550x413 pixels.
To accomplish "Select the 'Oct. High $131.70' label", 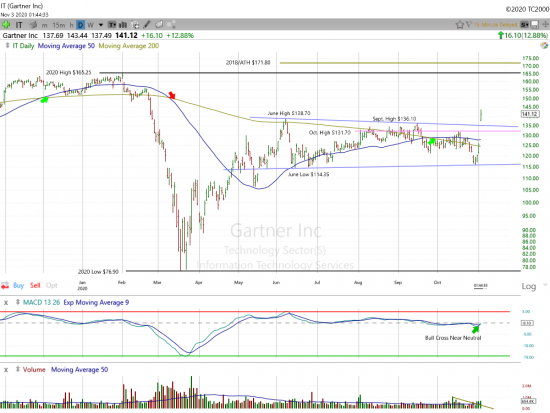I will point(330,133).
